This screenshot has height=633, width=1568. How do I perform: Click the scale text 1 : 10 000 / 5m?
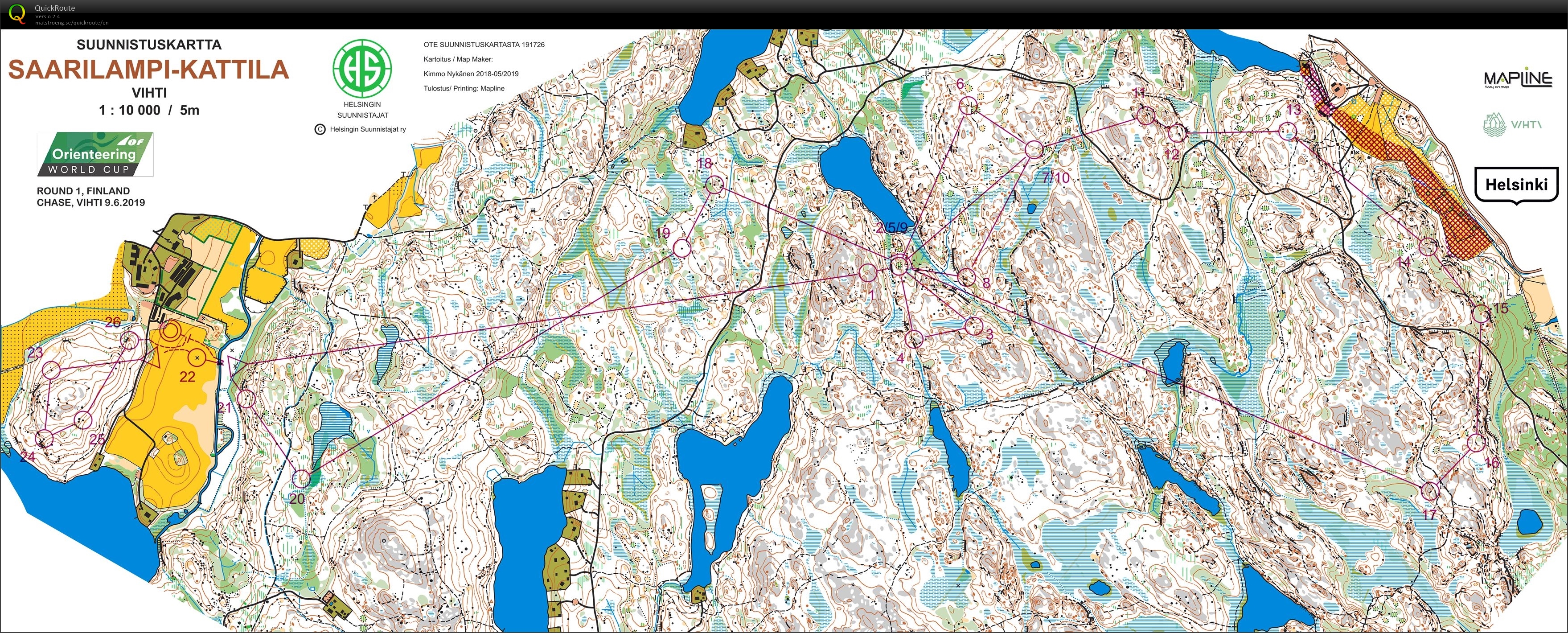point(149,110)
